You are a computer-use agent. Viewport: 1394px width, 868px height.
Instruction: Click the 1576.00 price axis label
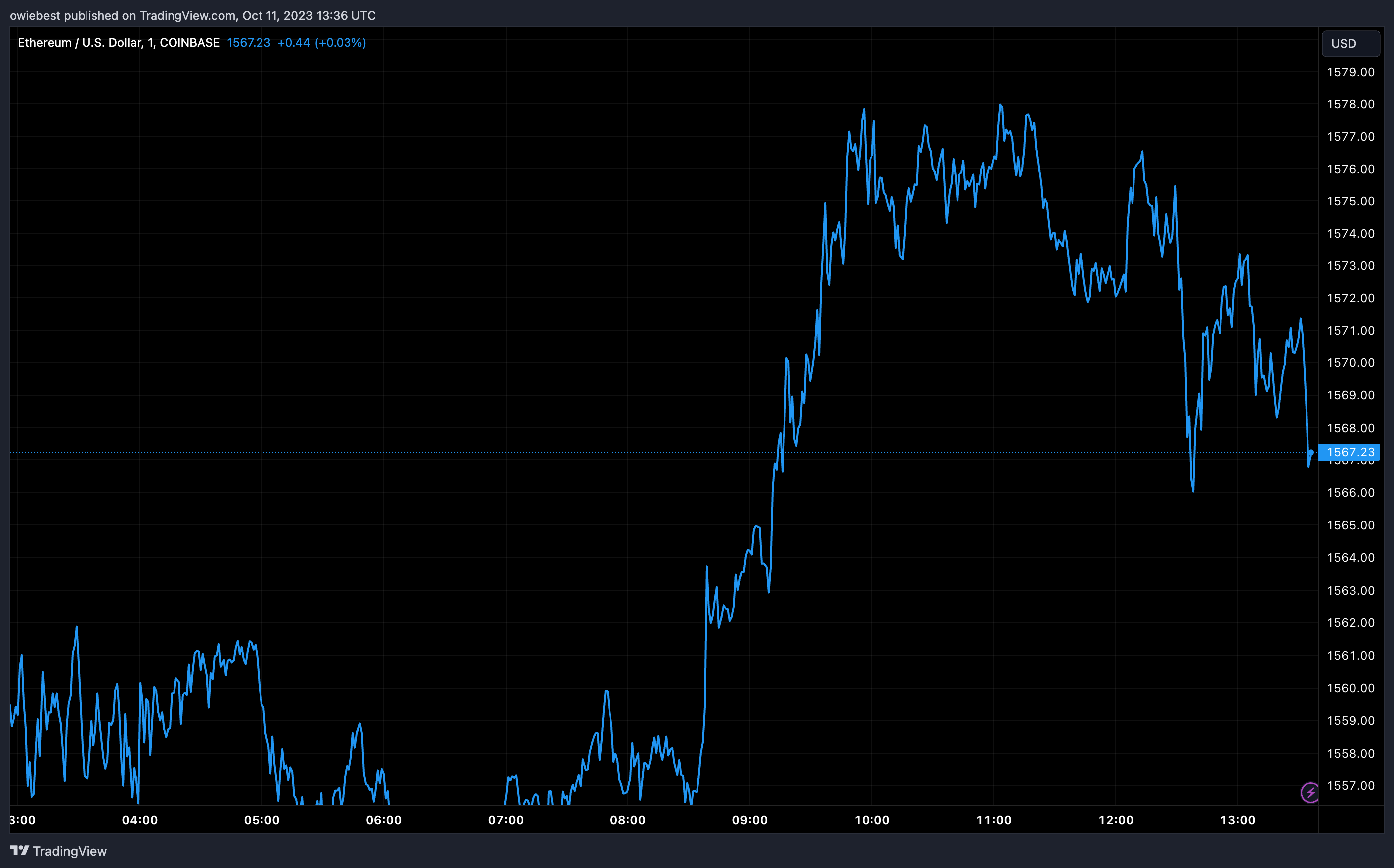point(1350,169)
